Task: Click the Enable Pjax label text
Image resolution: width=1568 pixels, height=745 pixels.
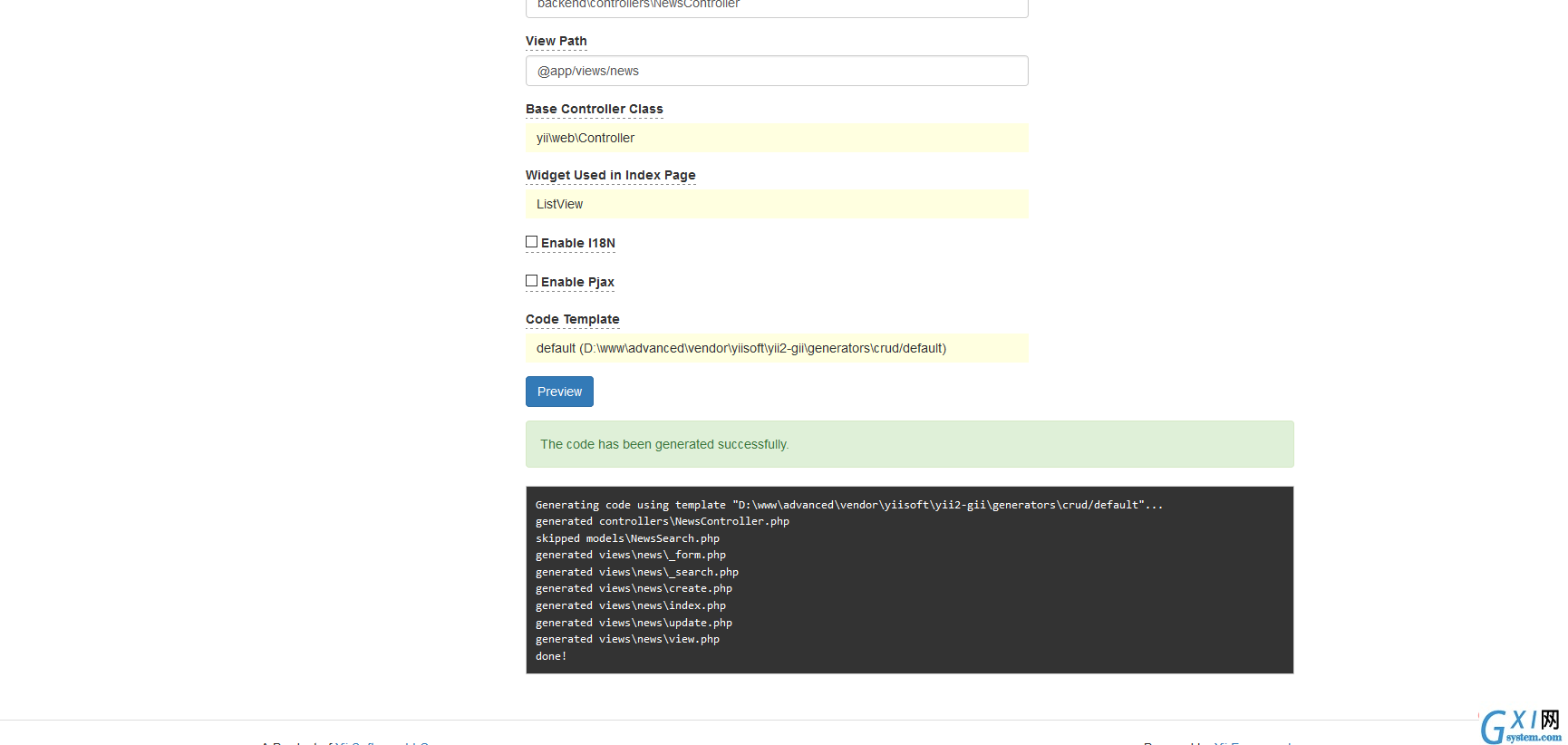Action: 577,282
